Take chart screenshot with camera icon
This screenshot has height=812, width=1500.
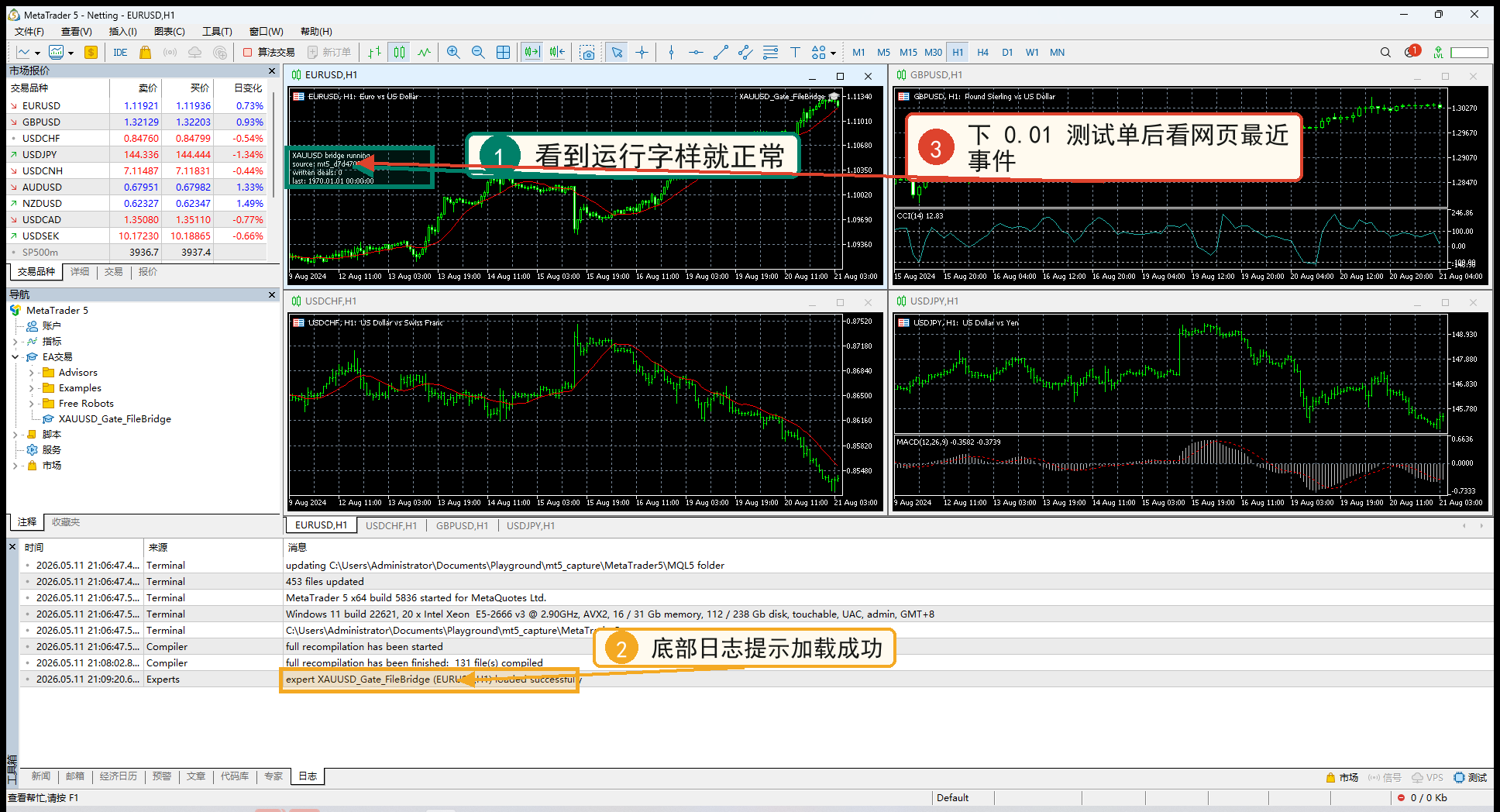[x=587, y=53]
